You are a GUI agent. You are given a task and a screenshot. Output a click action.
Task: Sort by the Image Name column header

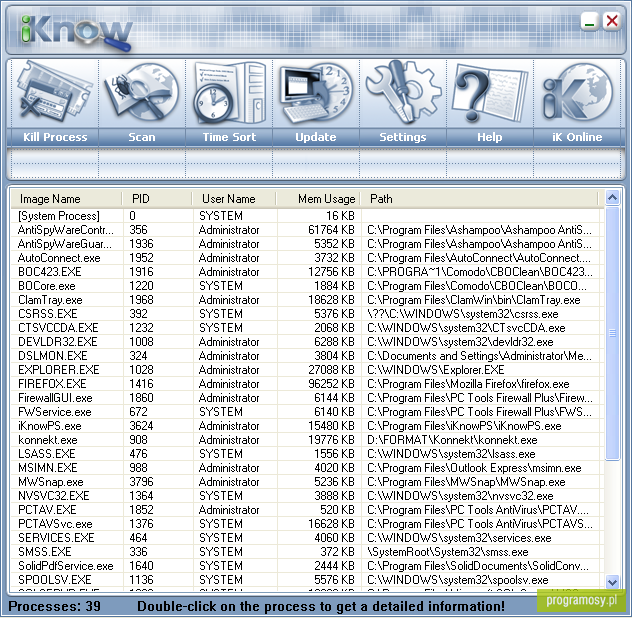click(67, 199)
